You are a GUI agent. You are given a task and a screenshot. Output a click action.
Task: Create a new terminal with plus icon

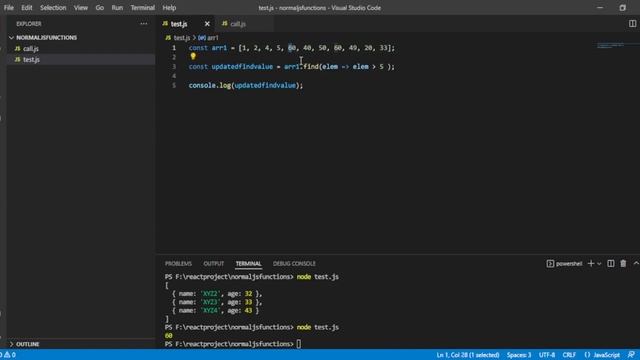click(x=591, y=264)
